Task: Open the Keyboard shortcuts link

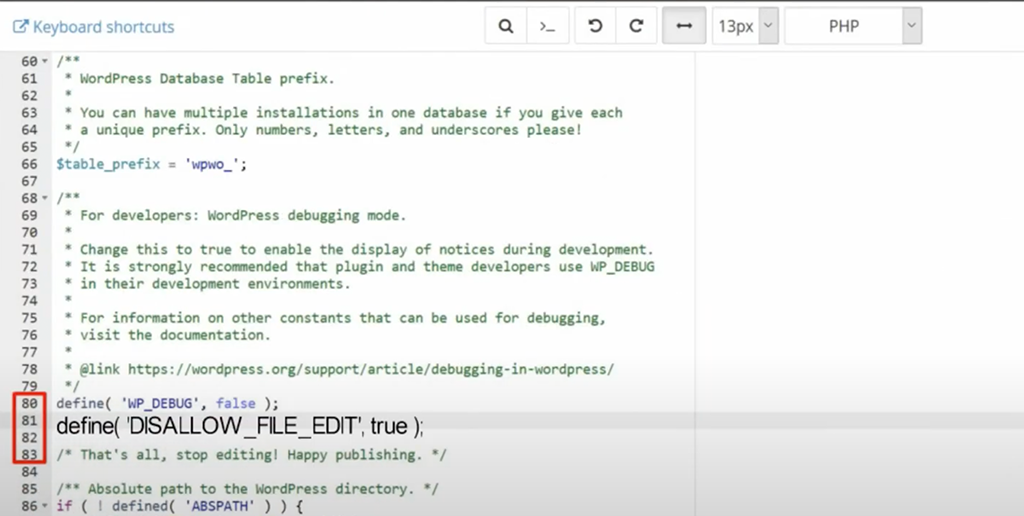Action: (x=93, y=27)
